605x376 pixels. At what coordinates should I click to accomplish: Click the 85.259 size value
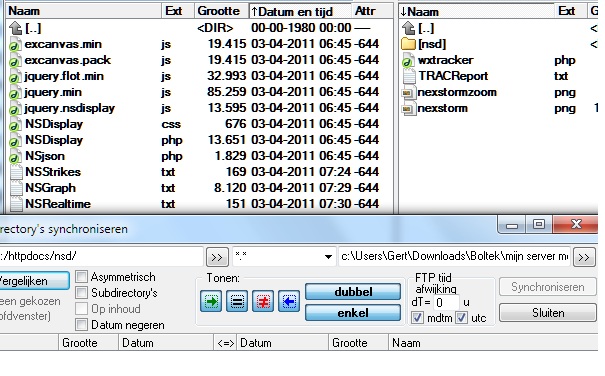226,92
